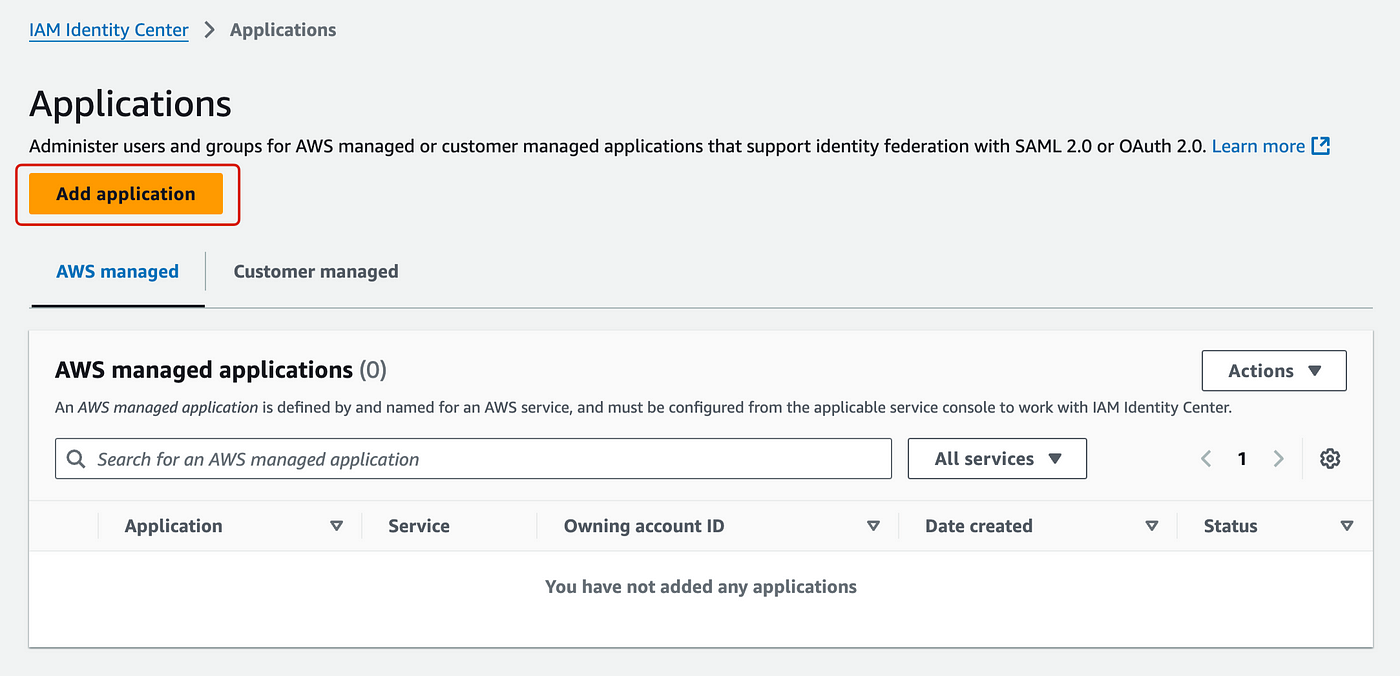Go to the next page arrow
Screen dimensions: 1400x676
pos(1278,459)
